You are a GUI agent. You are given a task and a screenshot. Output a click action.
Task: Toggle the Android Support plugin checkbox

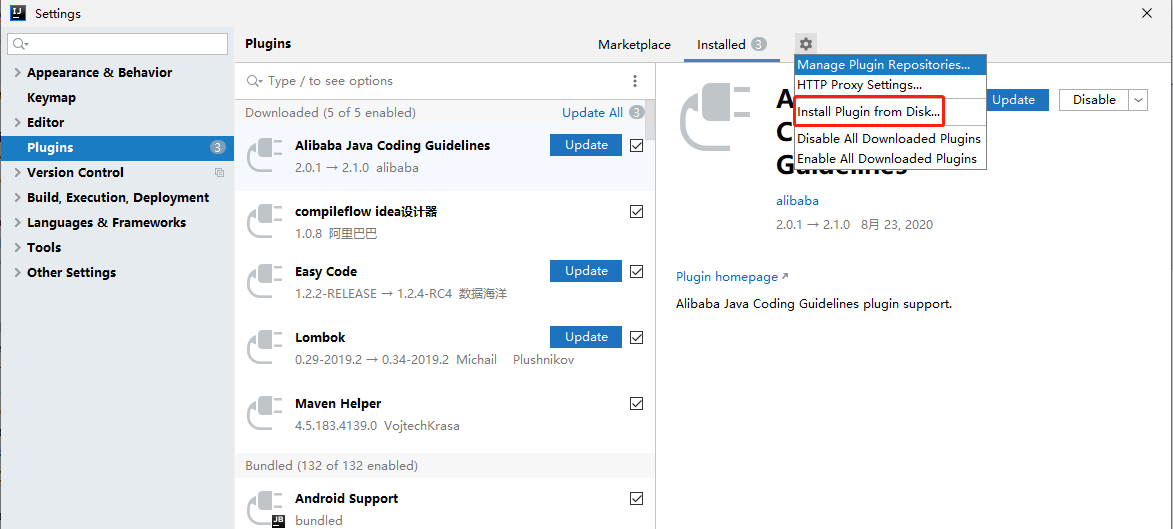pos(637,498)
